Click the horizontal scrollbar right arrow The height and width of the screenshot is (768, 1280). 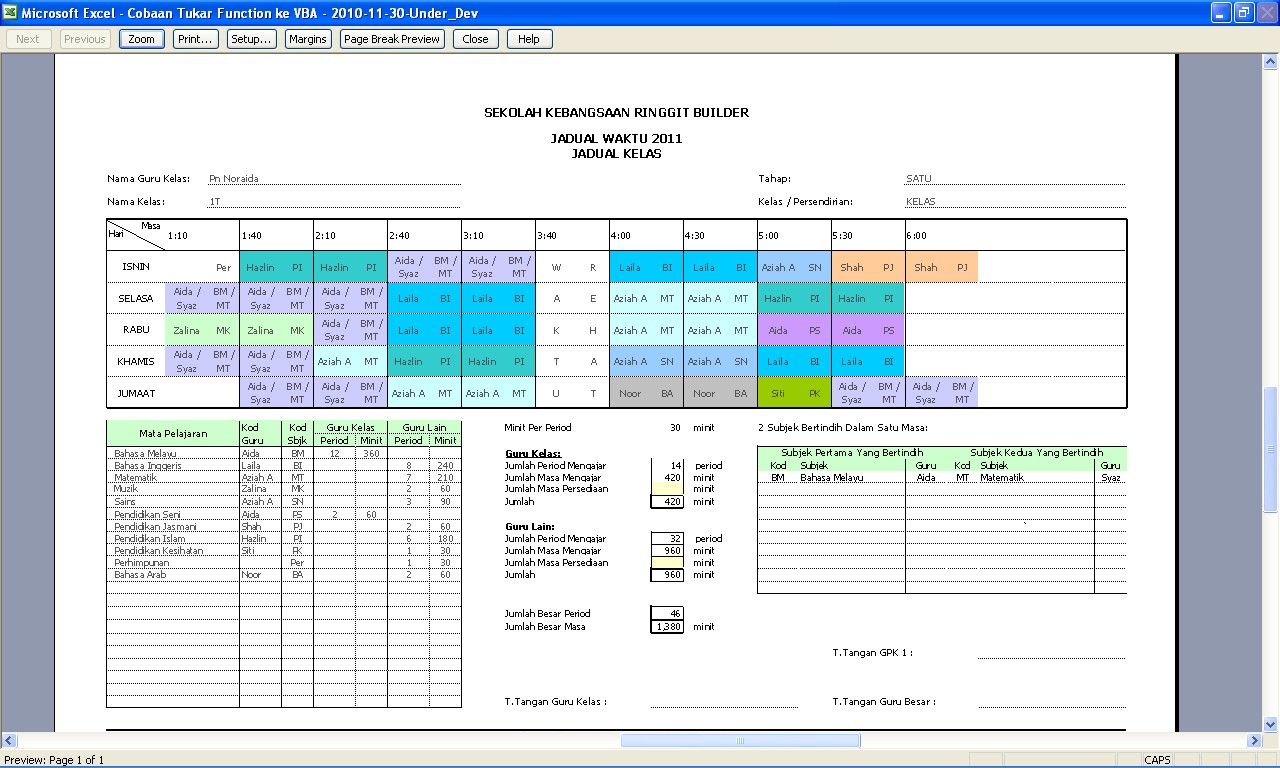pyautogui.click(x=1255, y=741)
